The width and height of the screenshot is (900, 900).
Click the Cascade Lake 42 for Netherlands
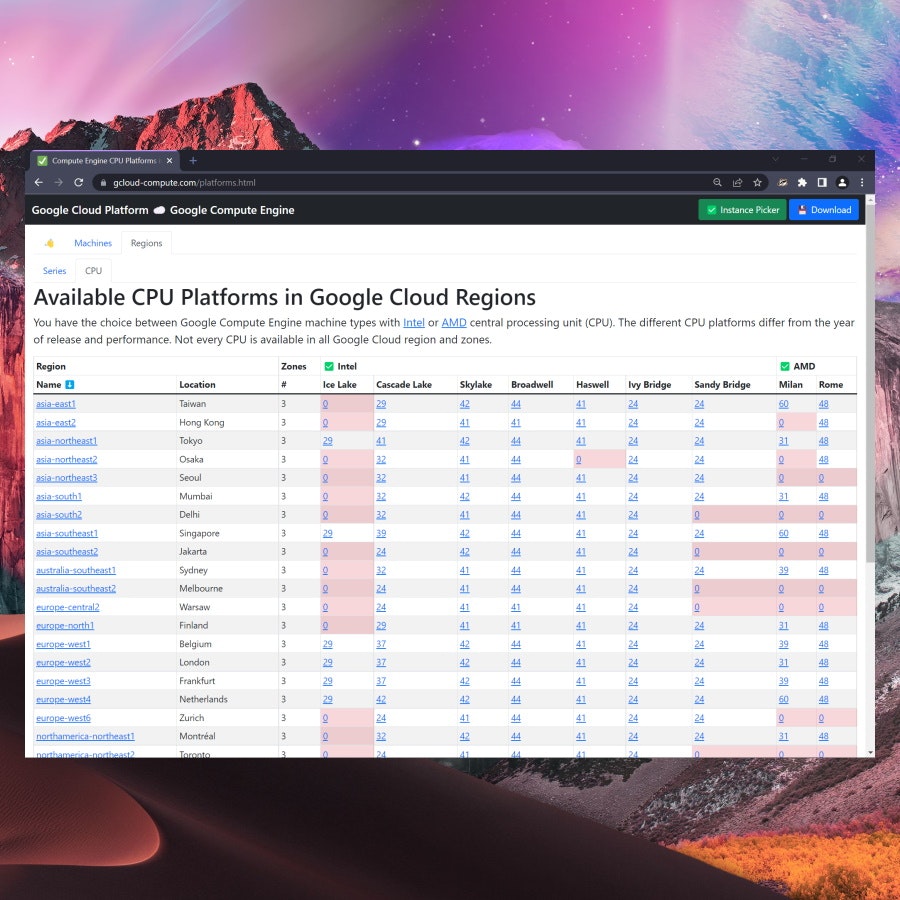click(x=381, y=699)
